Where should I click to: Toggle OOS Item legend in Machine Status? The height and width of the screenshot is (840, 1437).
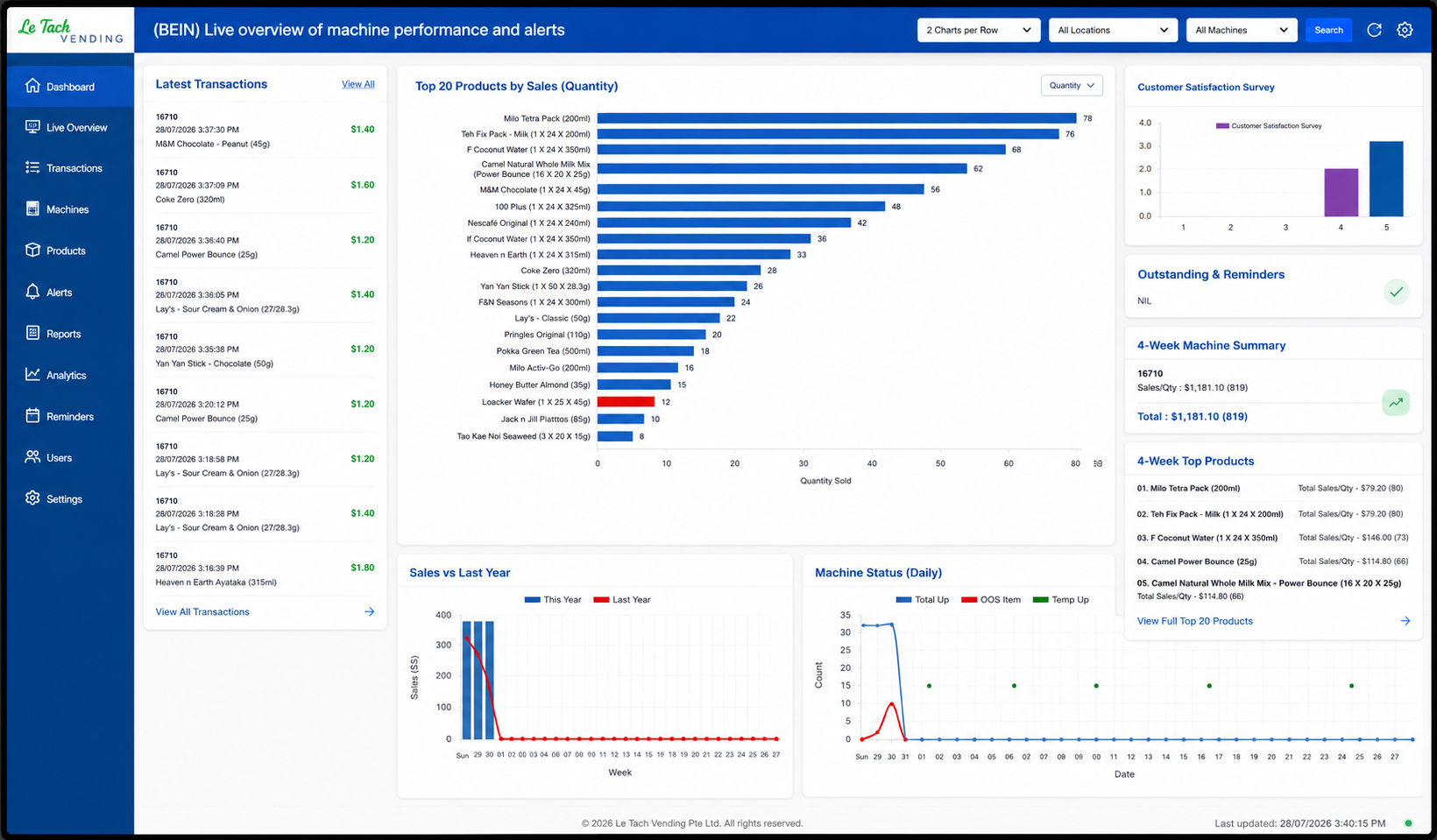point(991,600)
